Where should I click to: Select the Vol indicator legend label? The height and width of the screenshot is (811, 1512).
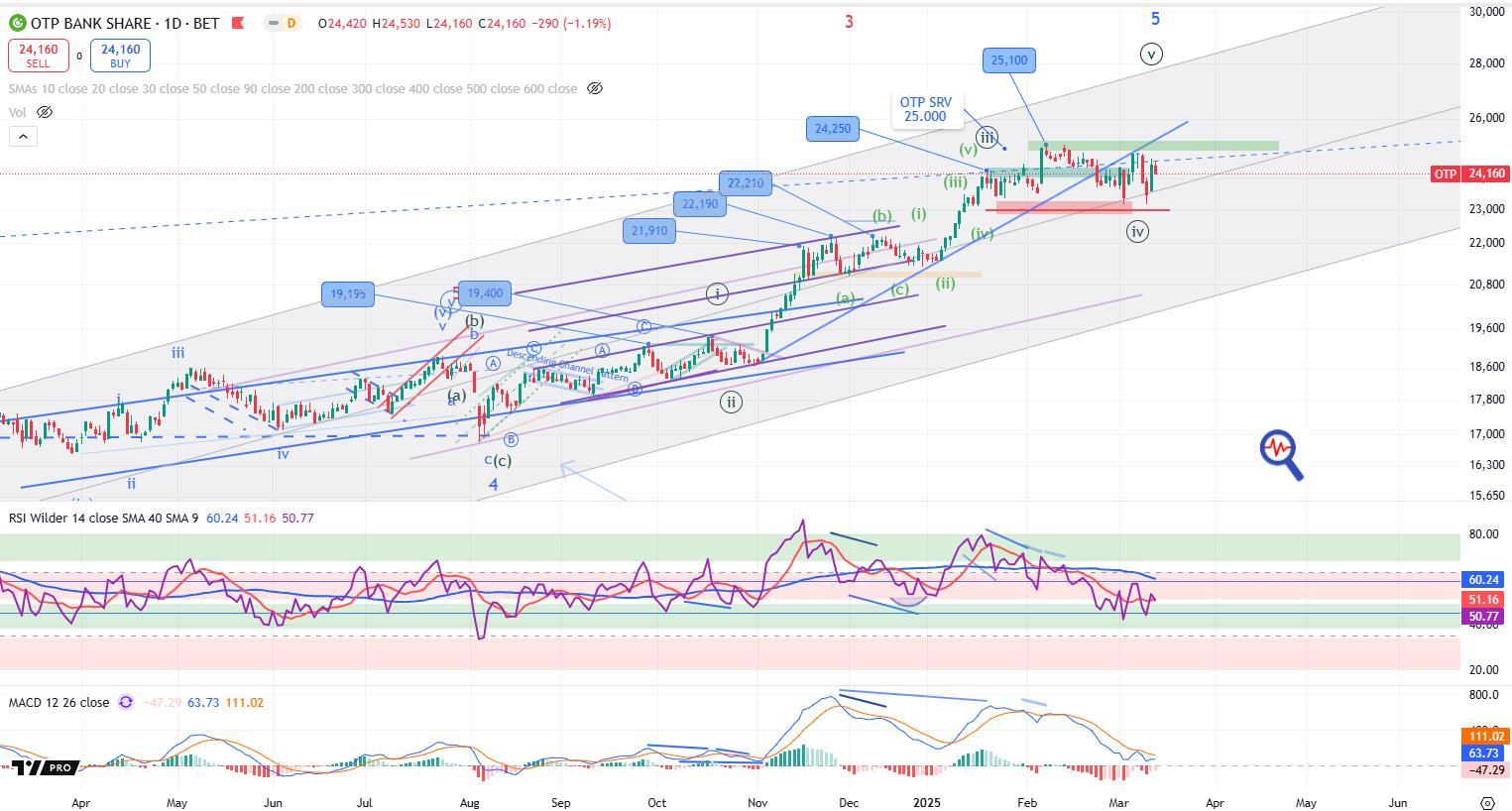coord(18,112)
